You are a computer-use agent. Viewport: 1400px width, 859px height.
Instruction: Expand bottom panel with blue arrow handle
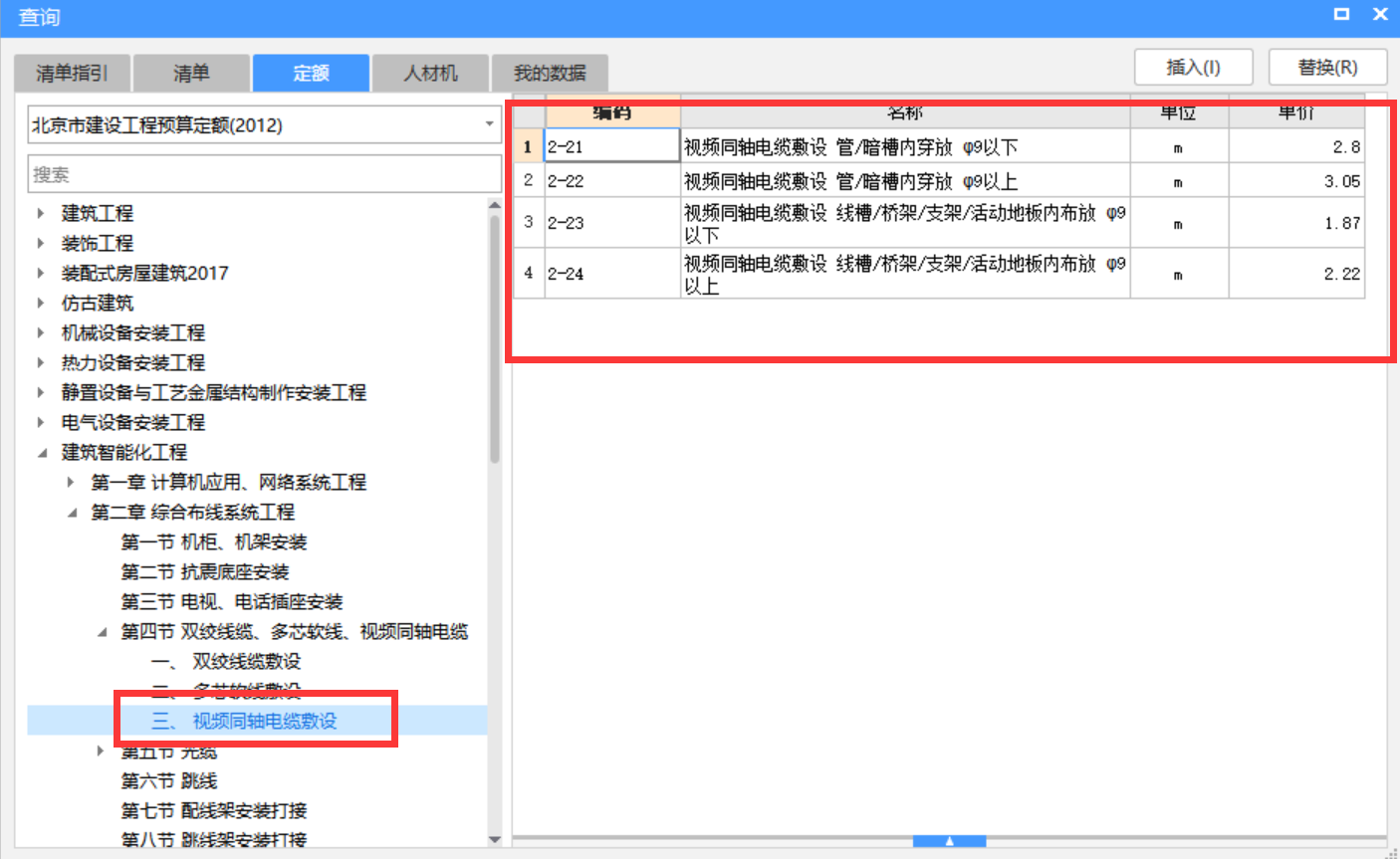949,841
